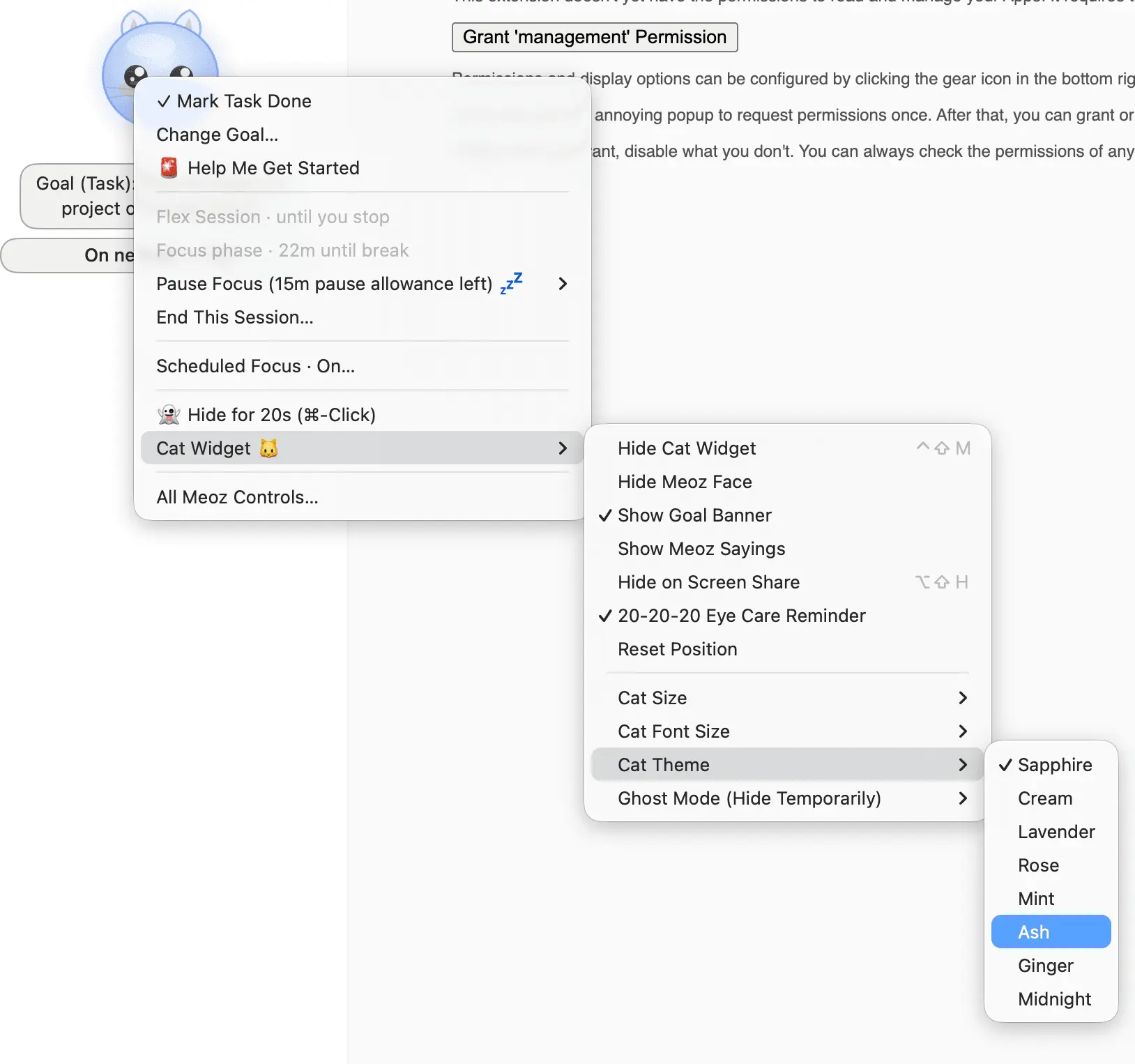Viewport: 1135px width, 1064px height.
Task: Click Grant 'management' Permission button
Action: [595, 37]
